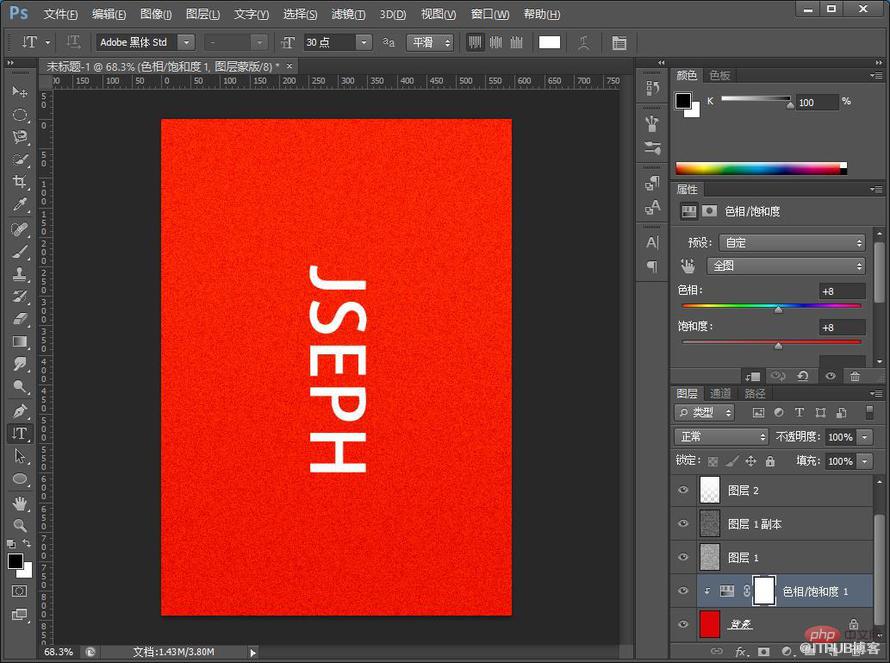Open the 正常 blend mode dropdown
The width and height of the screenshot is (890, 663).
point(721,437)
